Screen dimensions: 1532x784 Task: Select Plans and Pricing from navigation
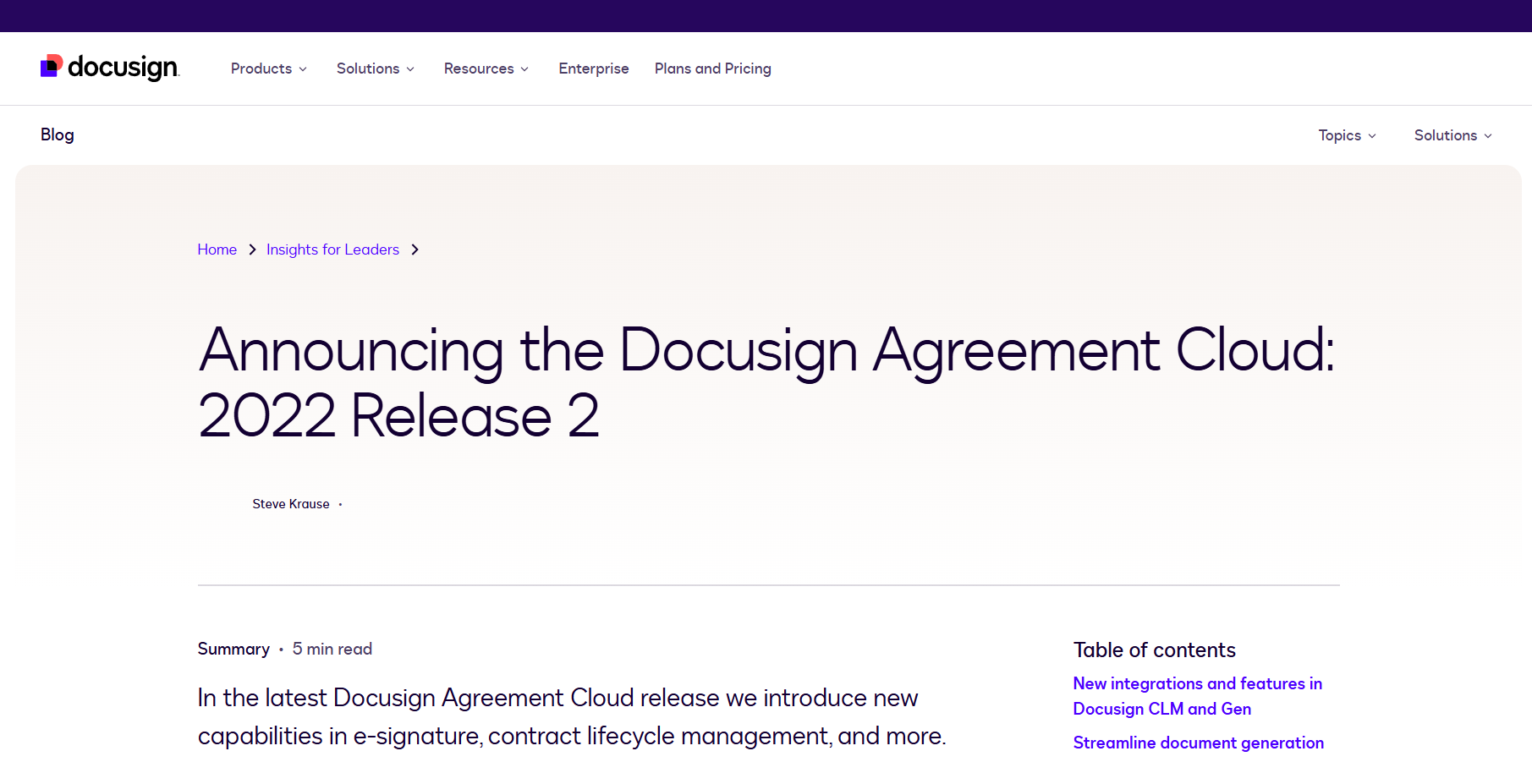pos(712,69)
